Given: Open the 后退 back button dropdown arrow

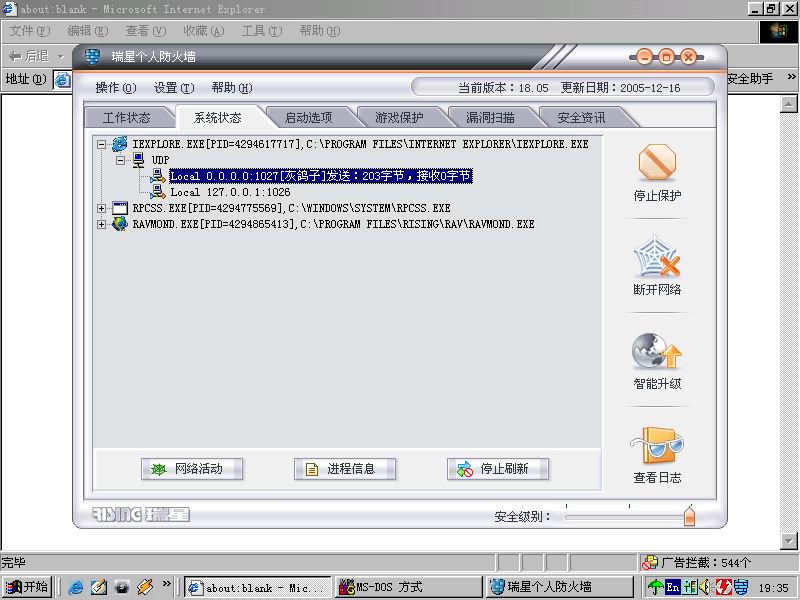Looking at the screenshot, I should (x=61, y=56).
